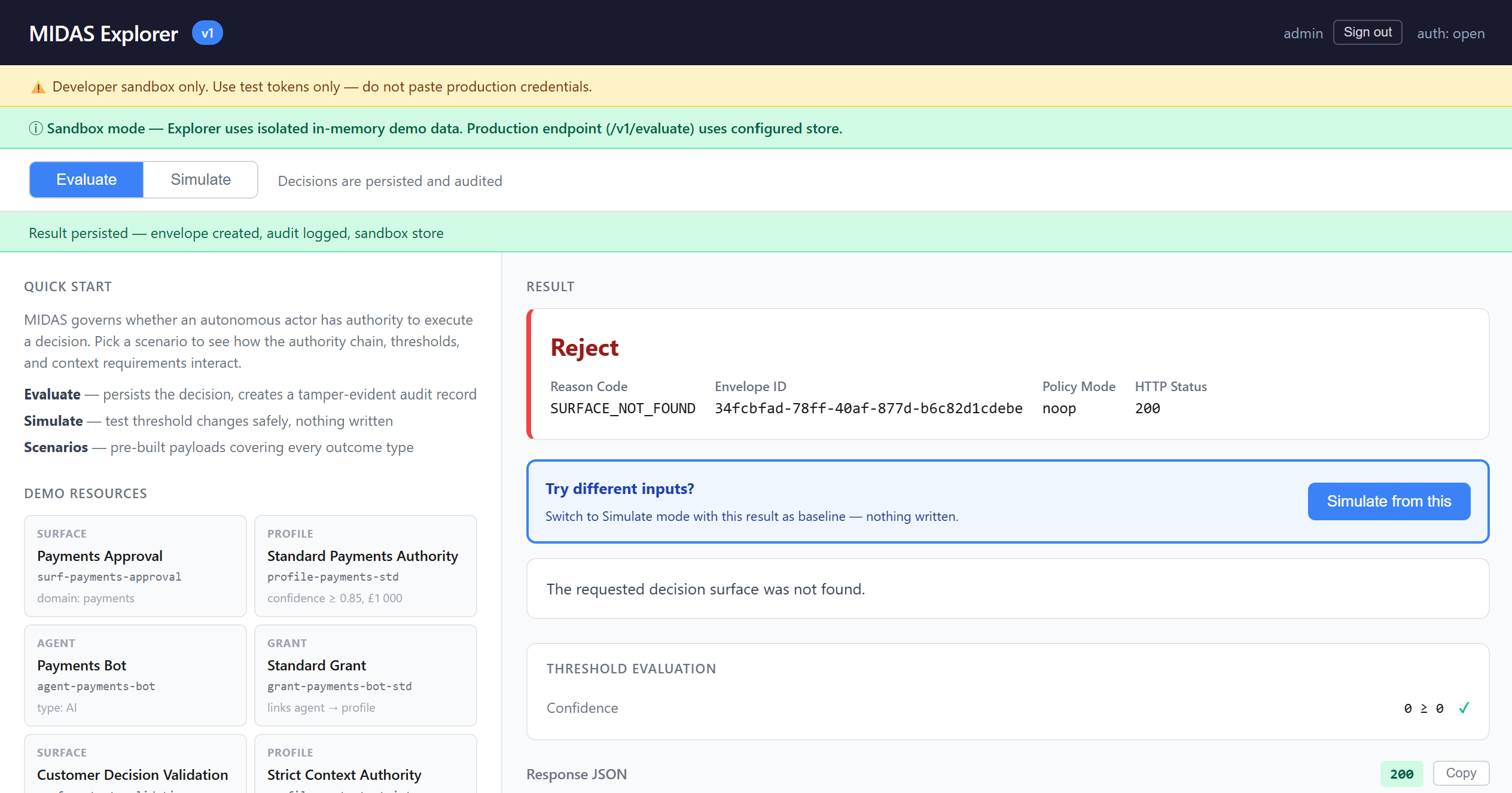Click the 200 badge next to Response JSON
The image size is (1512, 793).
[x=1401, y=773]
